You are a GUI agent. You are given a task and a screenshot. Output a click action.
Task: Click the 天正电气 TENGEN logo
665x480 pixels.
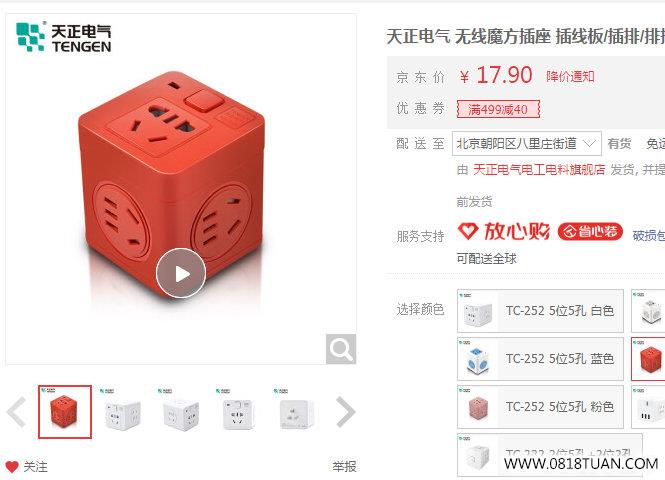pos(64,36)
